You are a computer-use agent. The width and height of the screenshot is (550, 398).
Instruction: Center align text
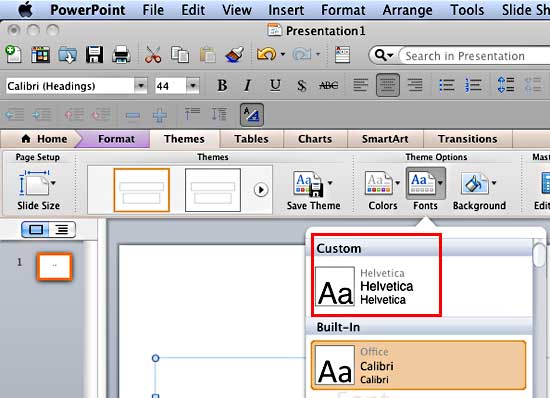[x=388, y=85]
